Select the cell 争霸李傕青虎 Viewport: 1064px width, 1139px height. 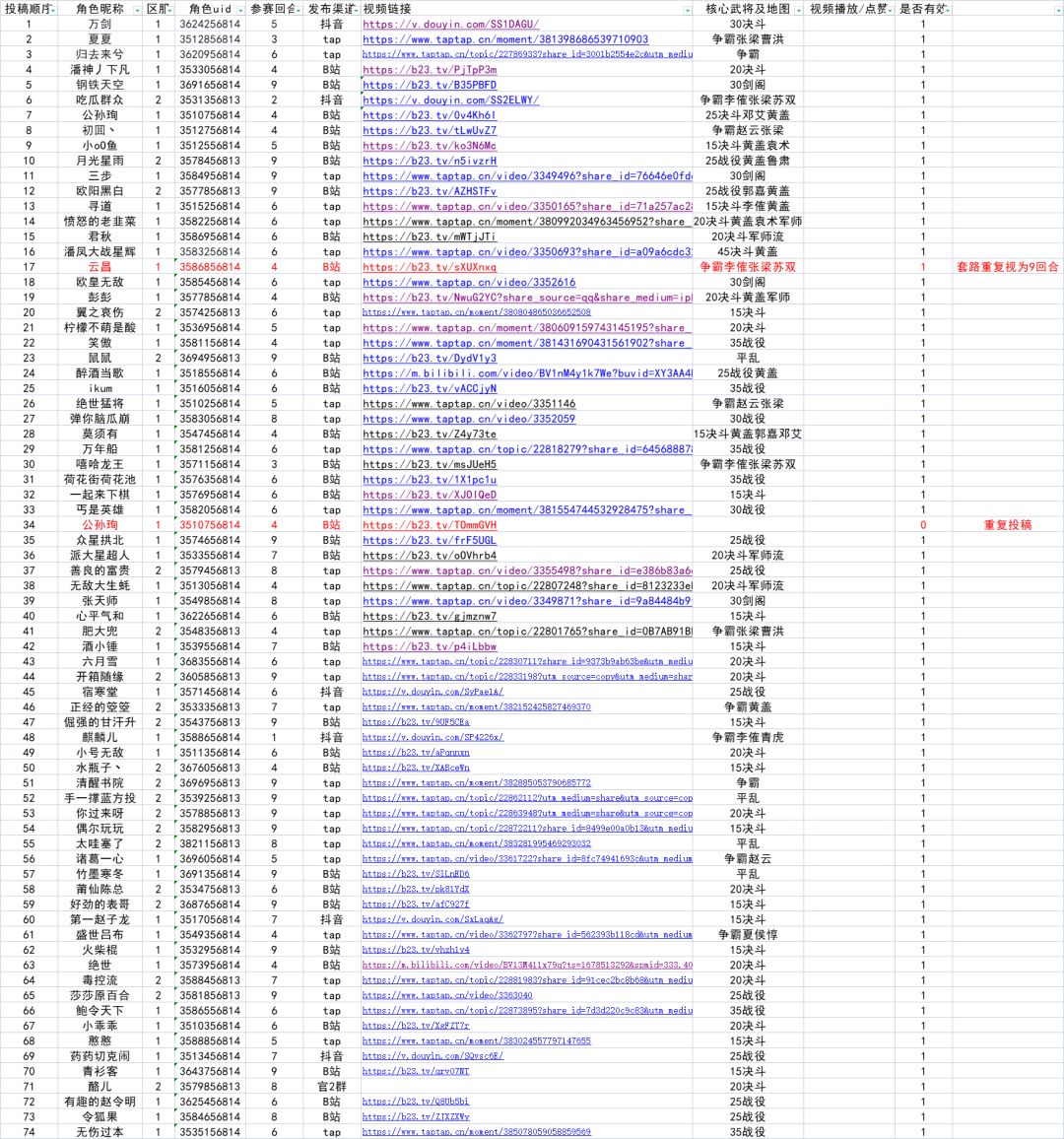(748, 737)
